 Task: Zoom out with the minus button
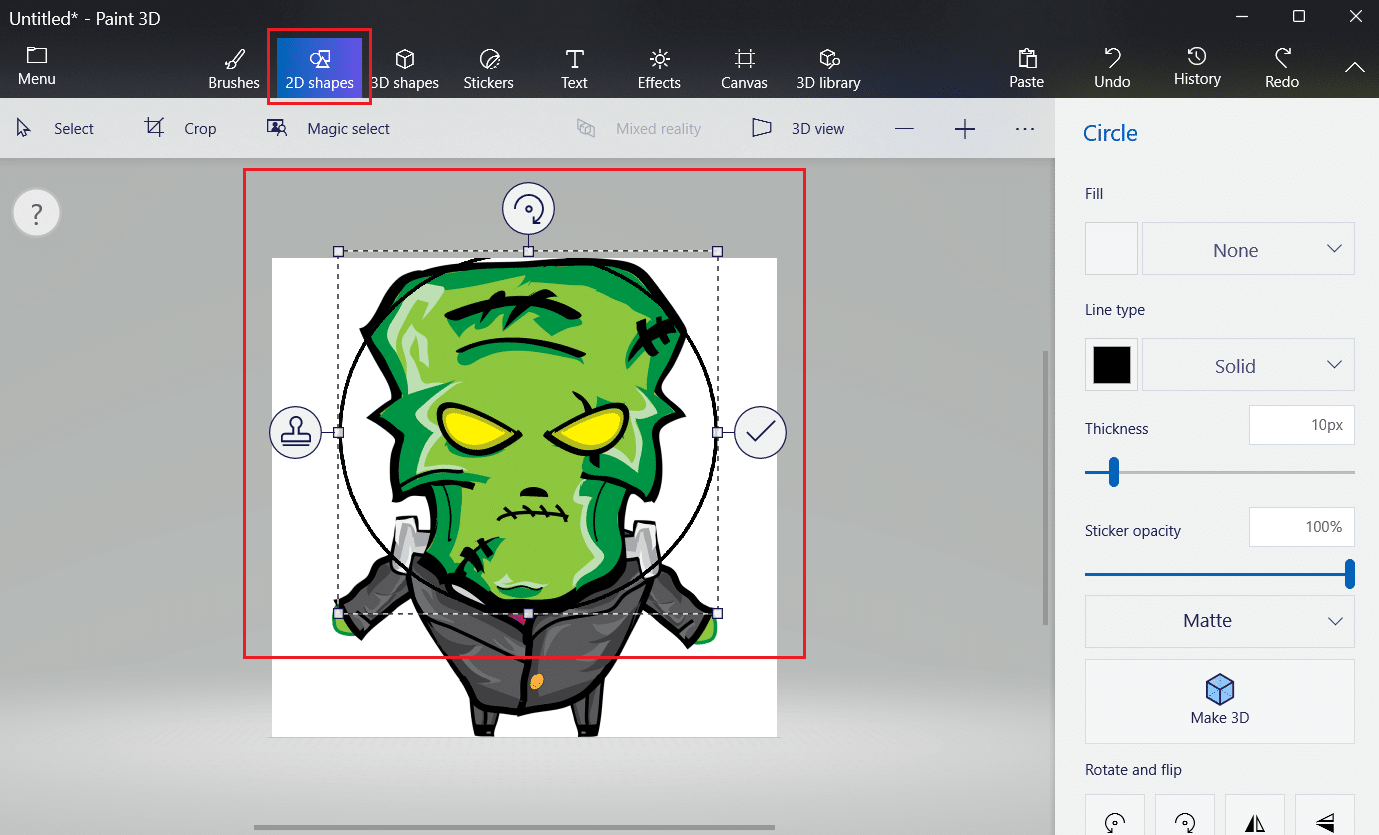tap(904, 129)
